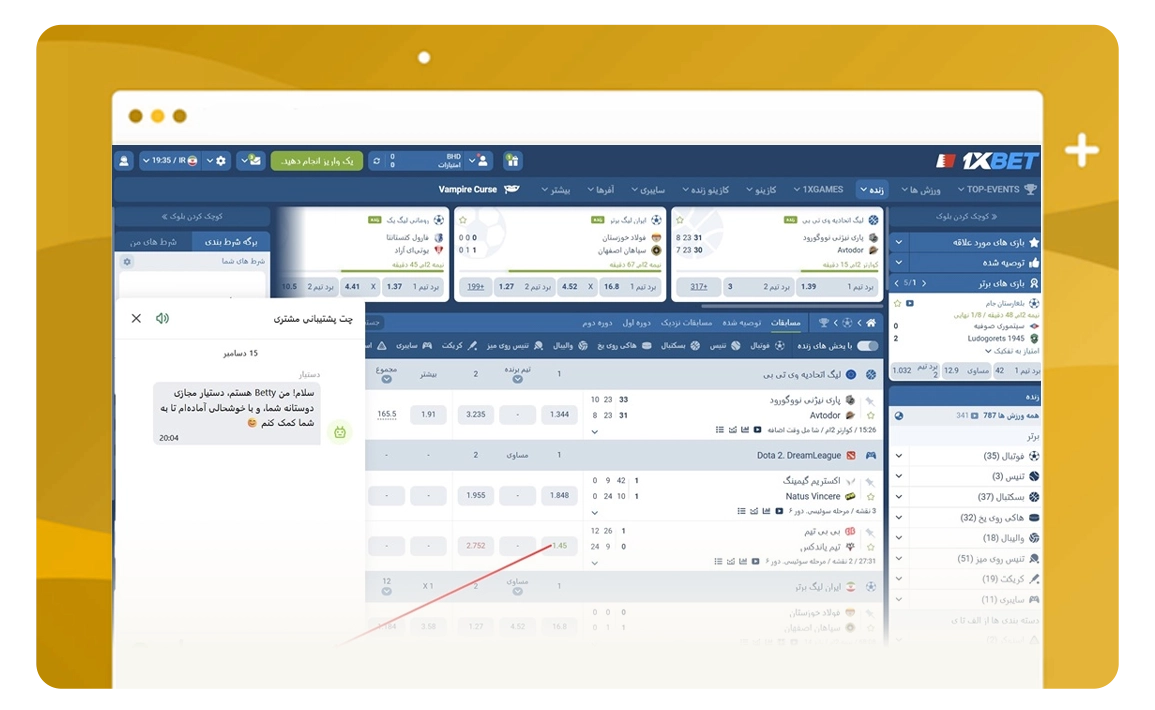The height and width of the screenshot is (710, 1155).
Task: Expand the favorite games section
Action: 898,242
